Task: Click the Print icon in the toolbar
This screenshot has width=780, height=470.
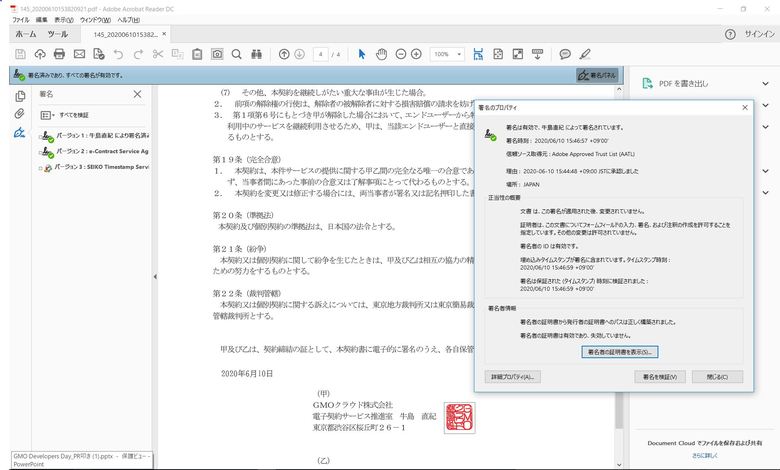Action: (x=59, y=54)
